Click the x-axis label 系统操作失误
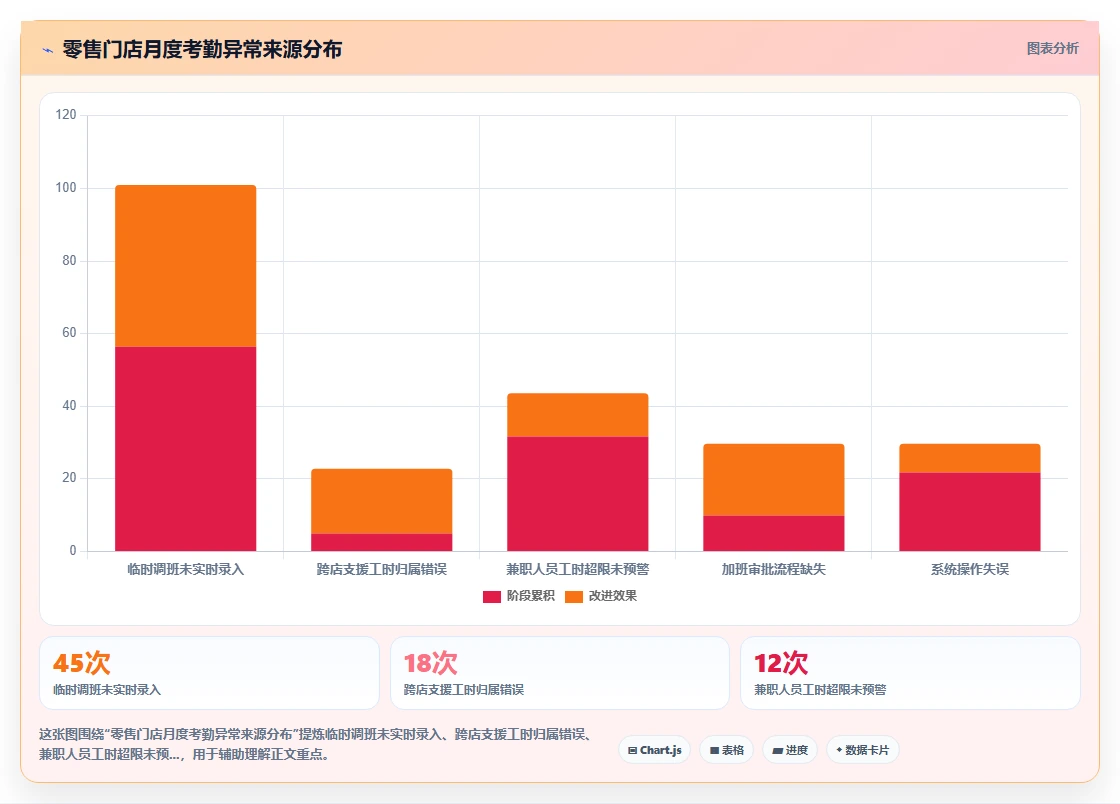 click(x=970, y=570)
